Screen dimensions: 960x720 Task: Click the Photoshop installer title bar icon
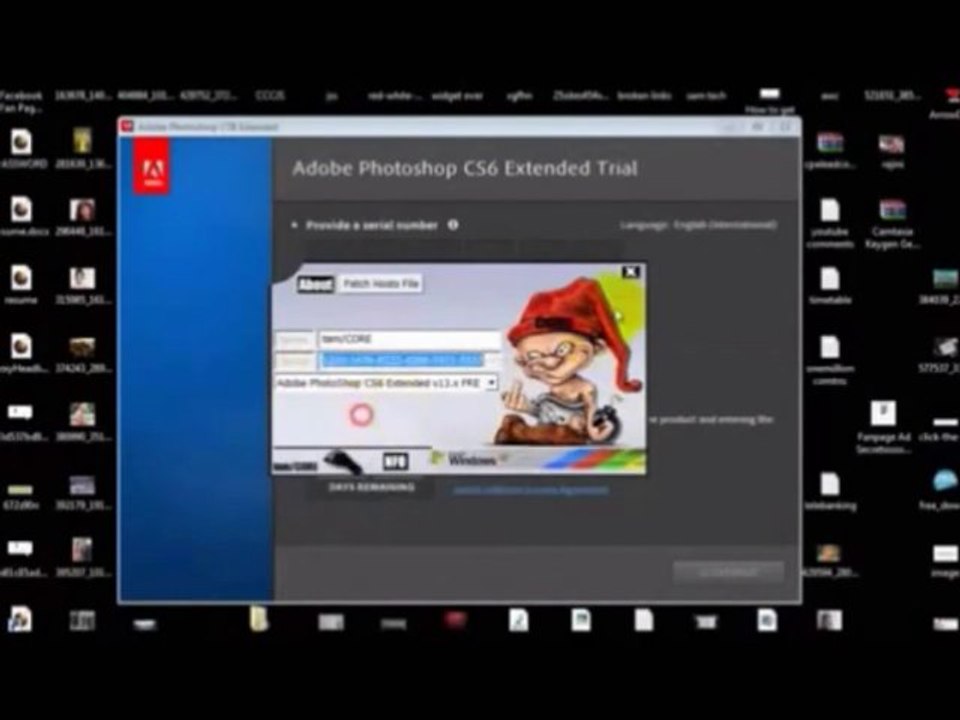tap(127, 126)
